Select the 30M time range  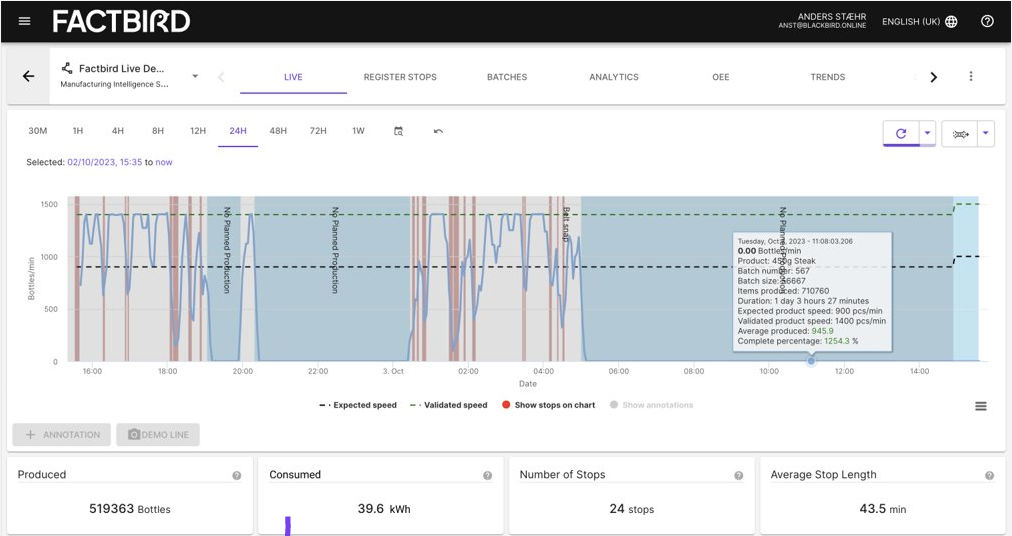point(37,131)
